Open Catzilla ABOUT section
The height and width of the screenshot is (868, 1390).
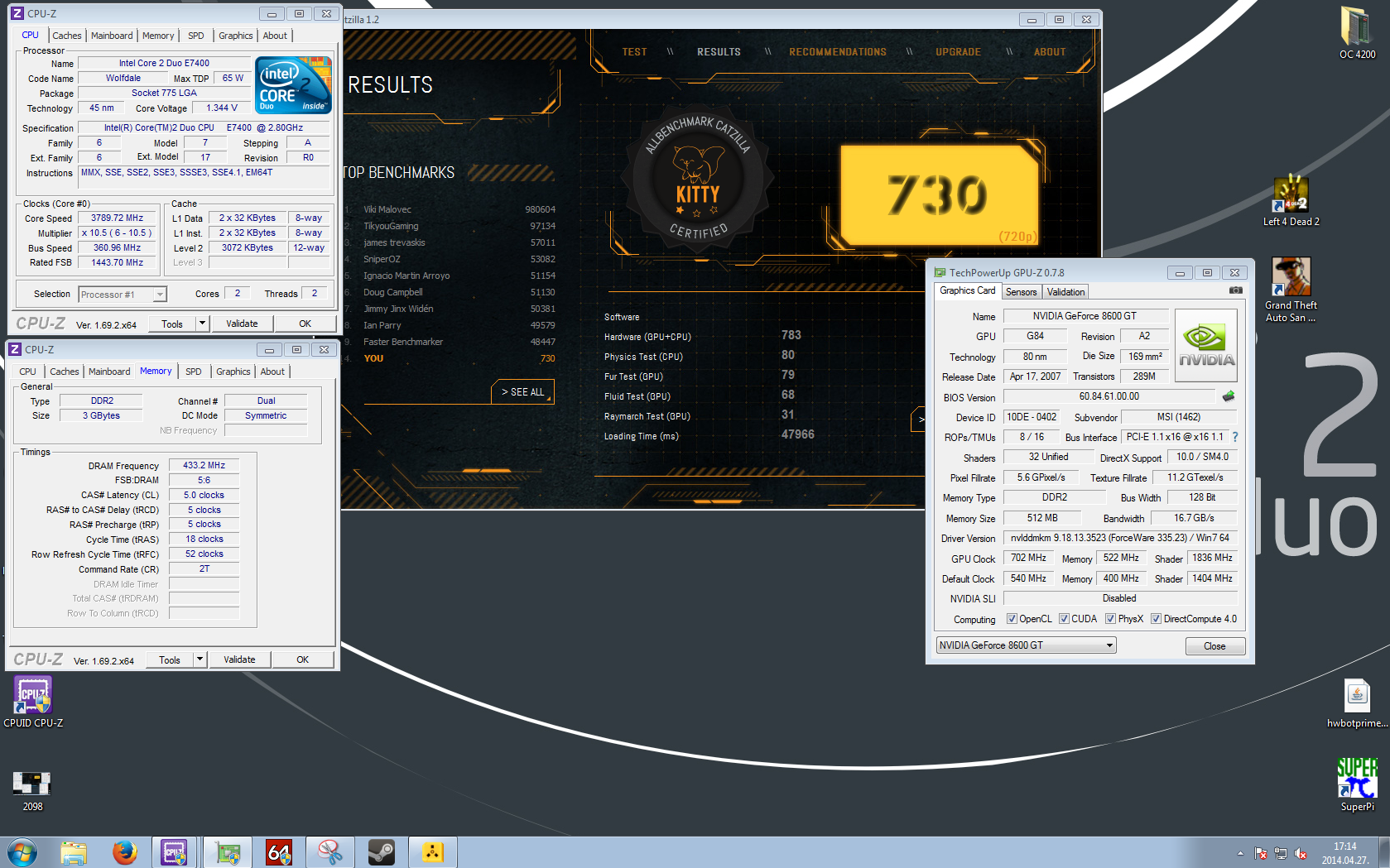point(1049,52)
